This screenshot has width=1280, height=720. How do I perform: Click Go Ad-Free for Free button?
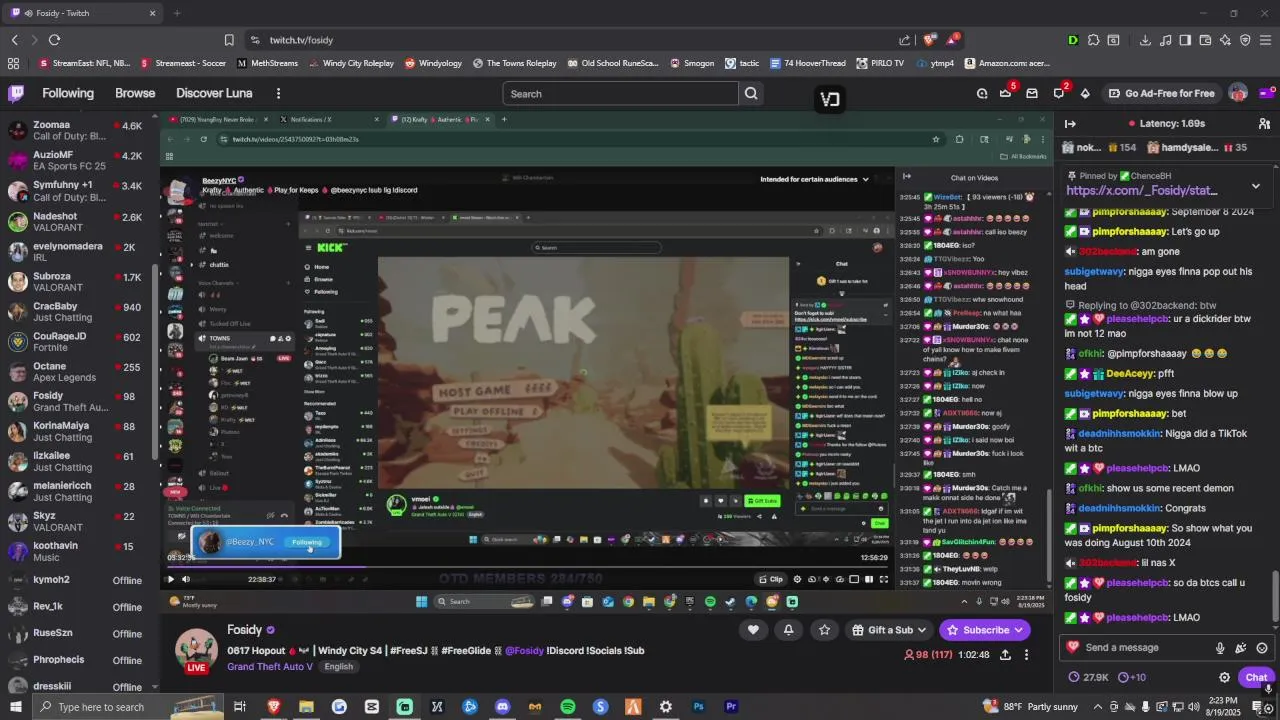click(x=1161, y=94)
